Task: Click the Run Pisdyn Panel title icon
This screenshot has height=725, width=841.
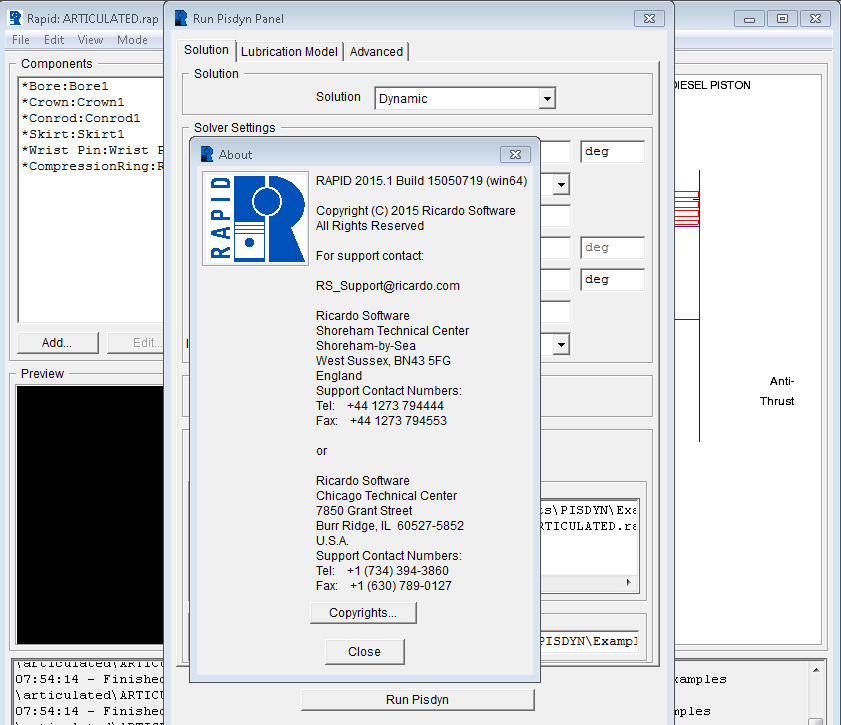Action: point(181,18)
